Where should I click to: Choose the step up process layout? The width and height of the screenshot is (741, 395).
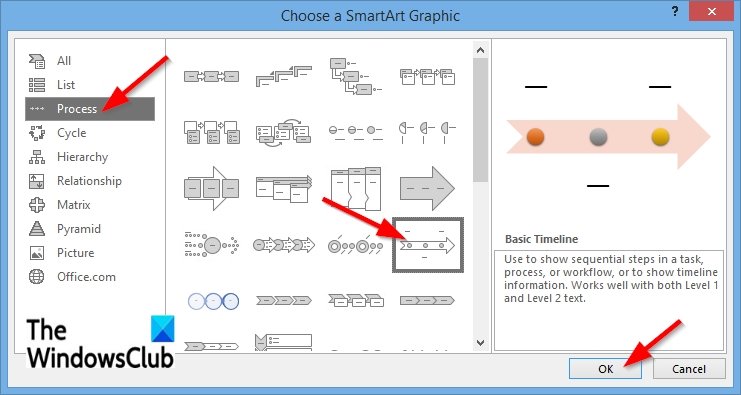284,76
